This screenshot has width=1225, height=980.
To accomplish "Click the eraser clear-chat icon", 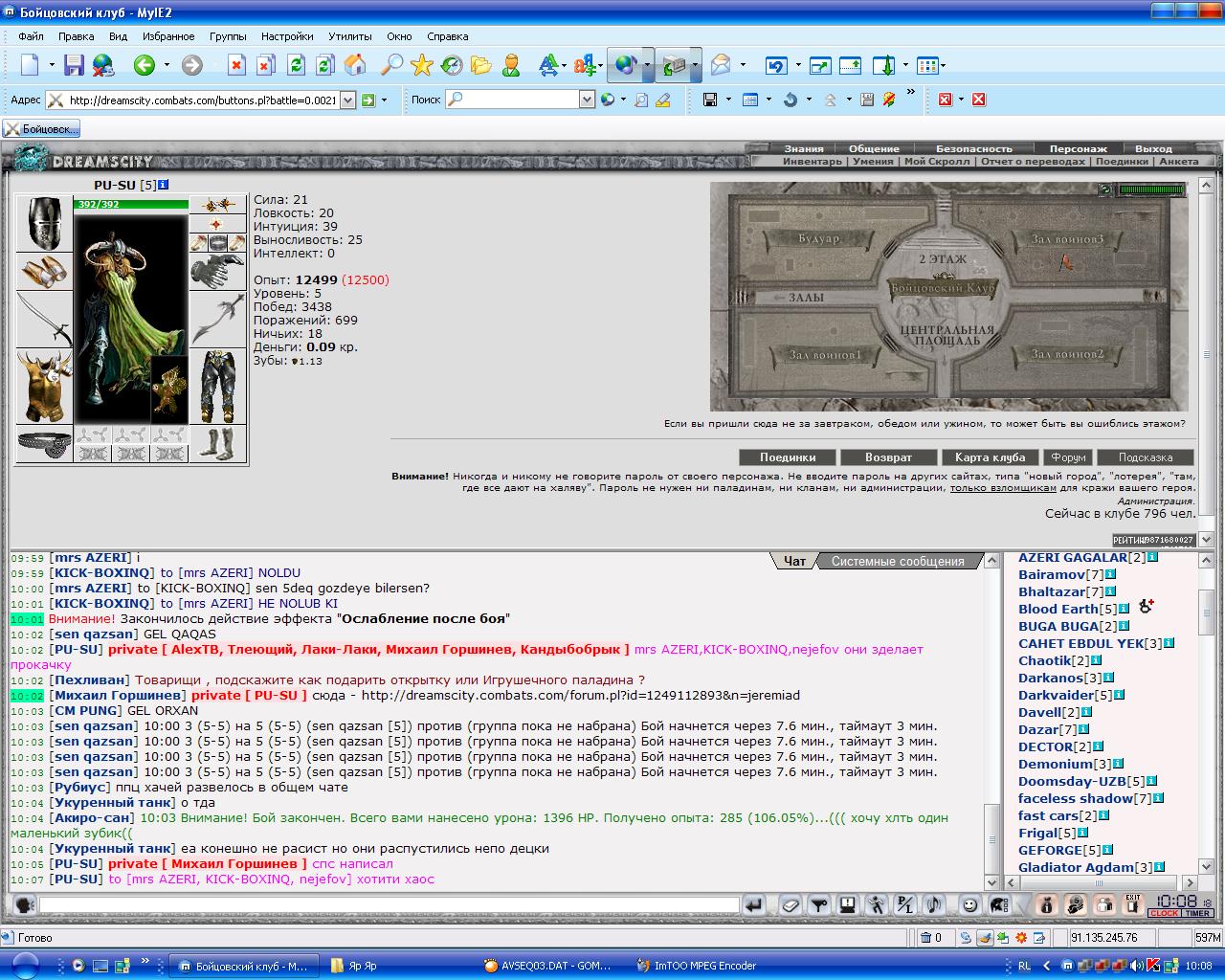I will click(x=790, y=904).
